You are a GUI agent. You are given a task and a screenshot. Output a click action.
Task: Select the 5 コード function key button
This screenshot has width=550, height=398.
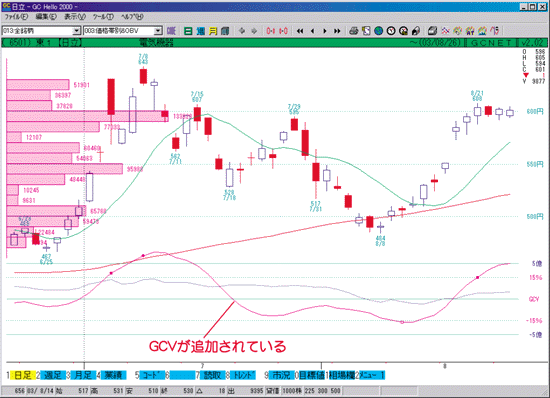click(150, 375)
